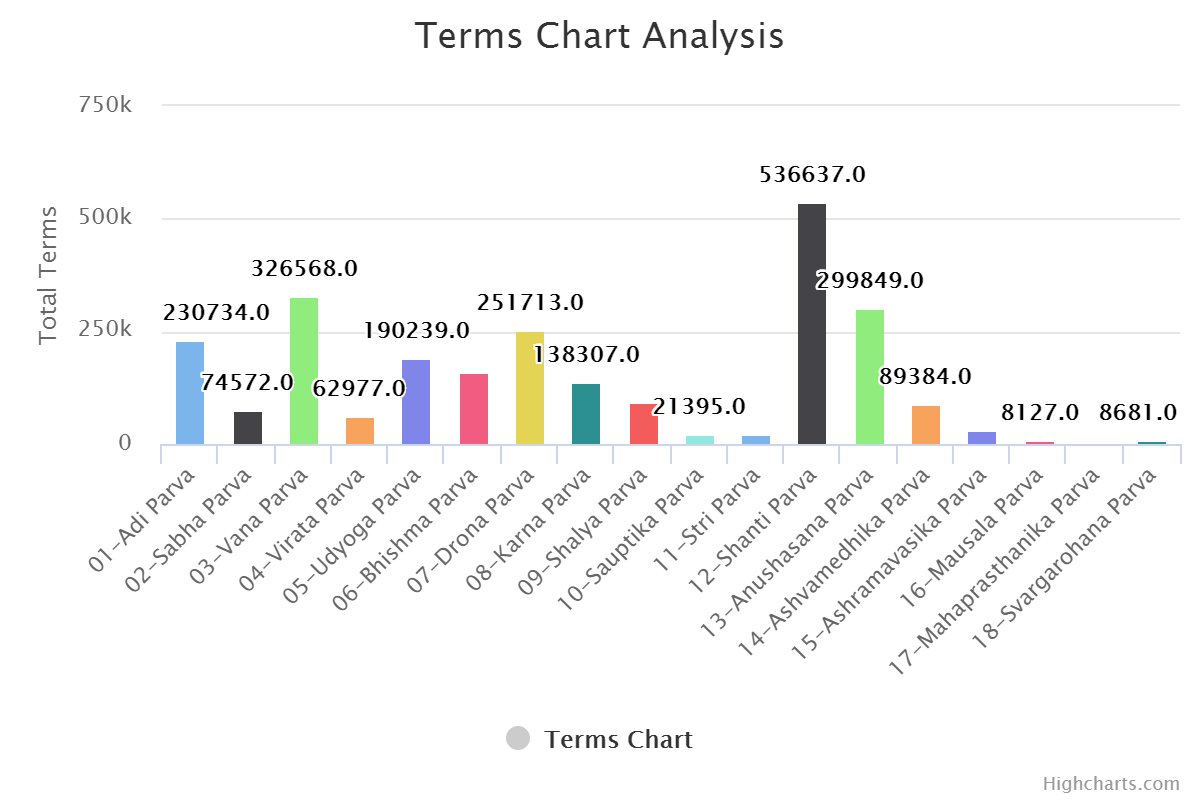Select the 07-Drona Parva yellow bar

tap(530, 388)
